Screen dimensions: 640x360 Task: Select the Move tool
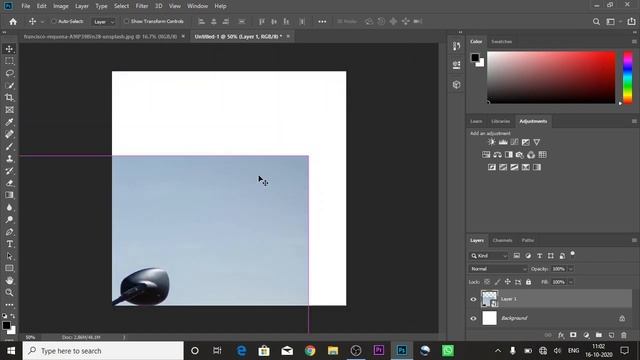[x=9, y=49]
